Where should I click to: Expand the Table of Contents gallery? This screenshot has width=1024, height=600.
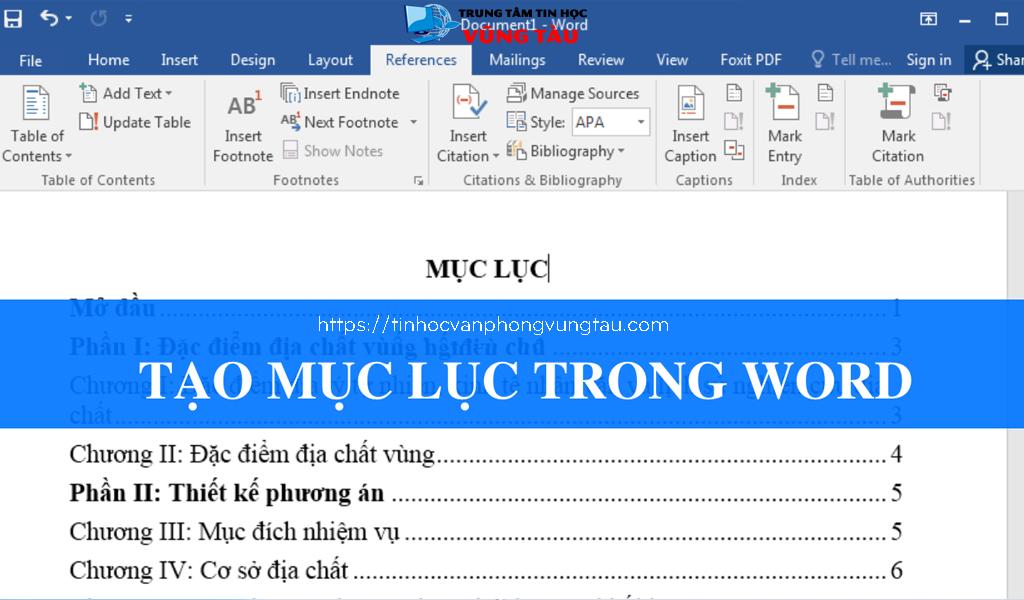tap(37, 125)
